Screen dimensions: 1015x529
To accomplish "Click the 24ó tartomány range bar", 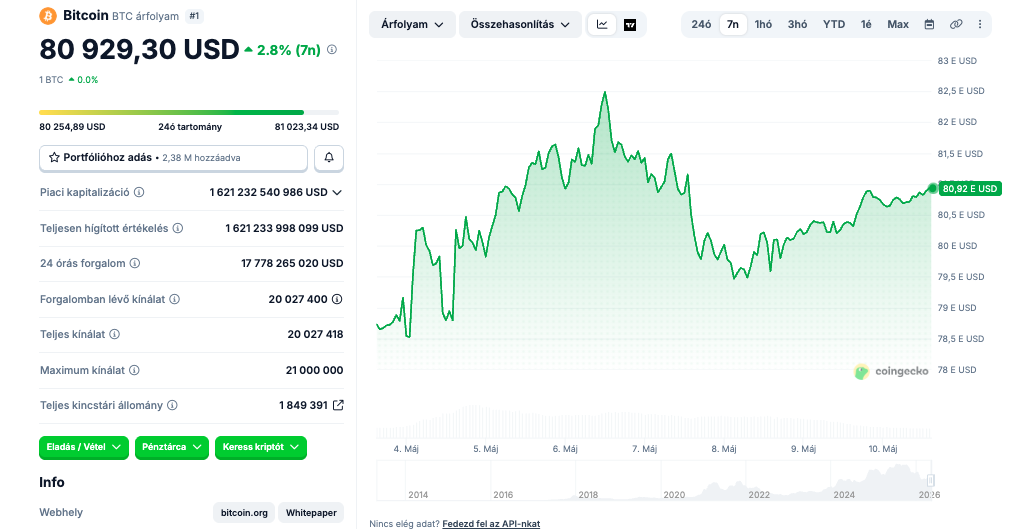I will pyautogui.click(x=189, y=113).
